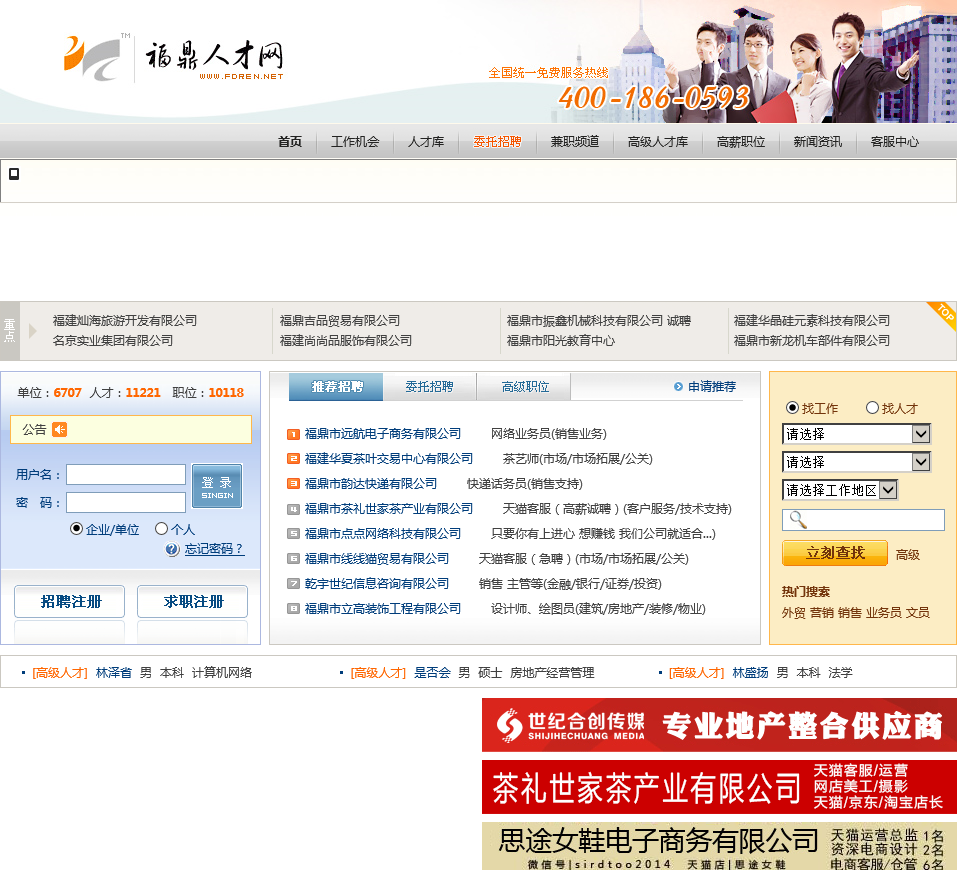Open the second 请选择 dropdown

click(856, 462)
